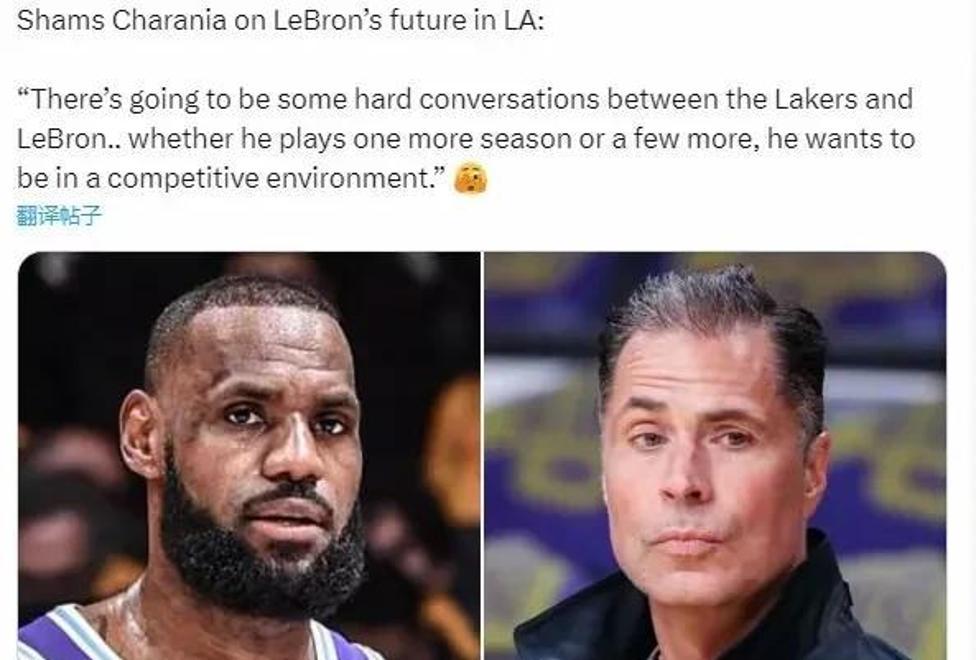976x660 pixels.
Task: Click the phrase "one more season"
Action: pos(462,139)
